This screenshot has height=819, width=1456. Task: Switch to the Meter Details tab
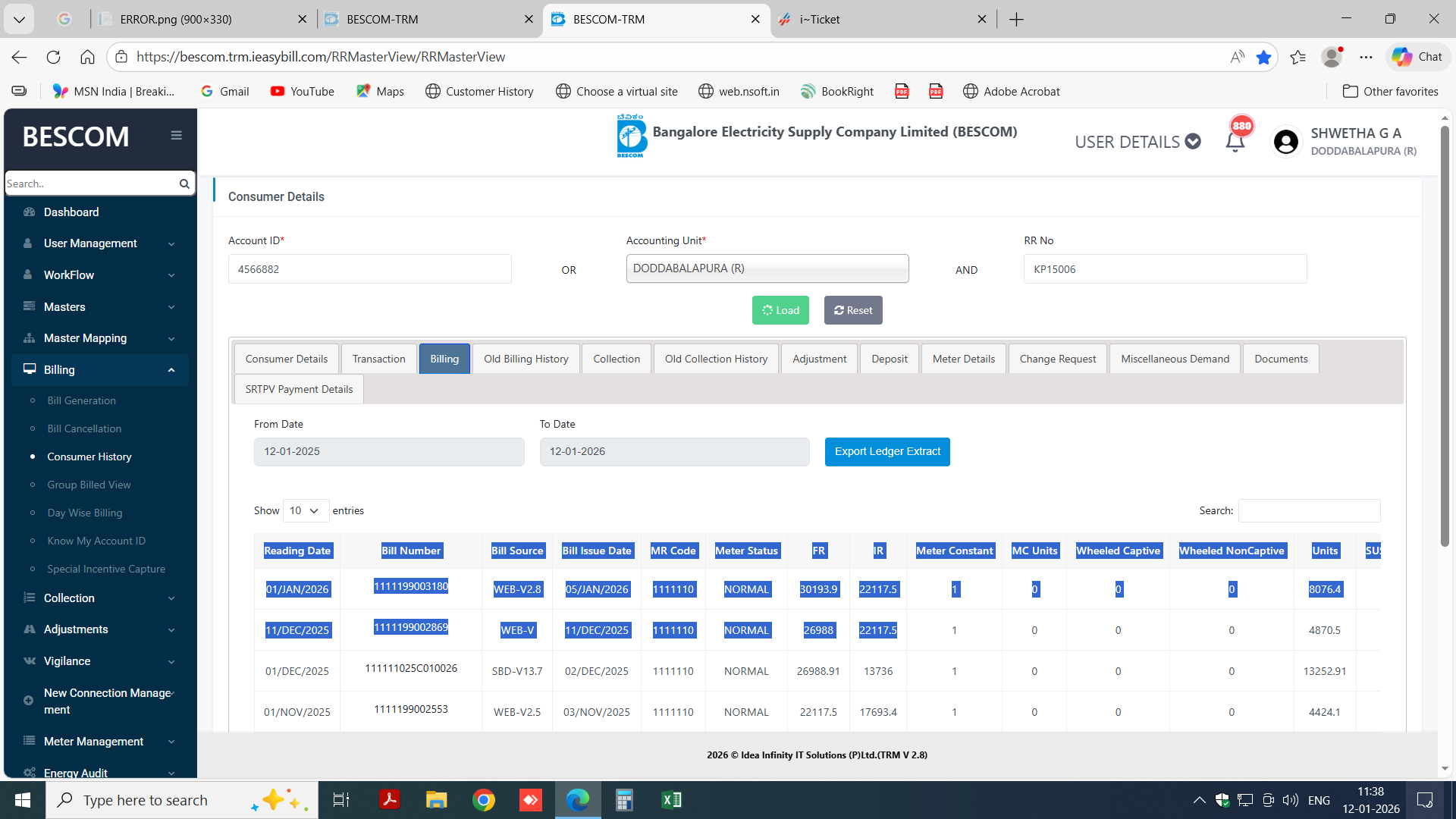point(963,359)
